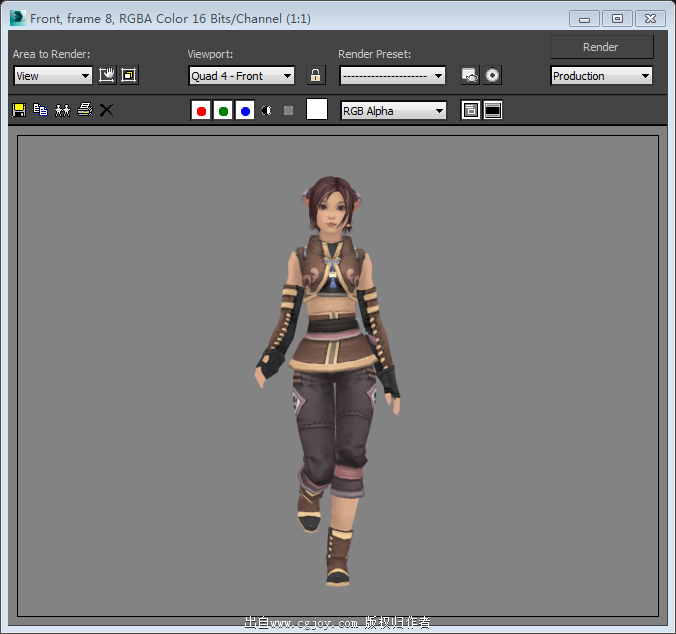This screenshot has width=676, height=634.
Task: Click the Edit Region icon
Action: [106, 75]
